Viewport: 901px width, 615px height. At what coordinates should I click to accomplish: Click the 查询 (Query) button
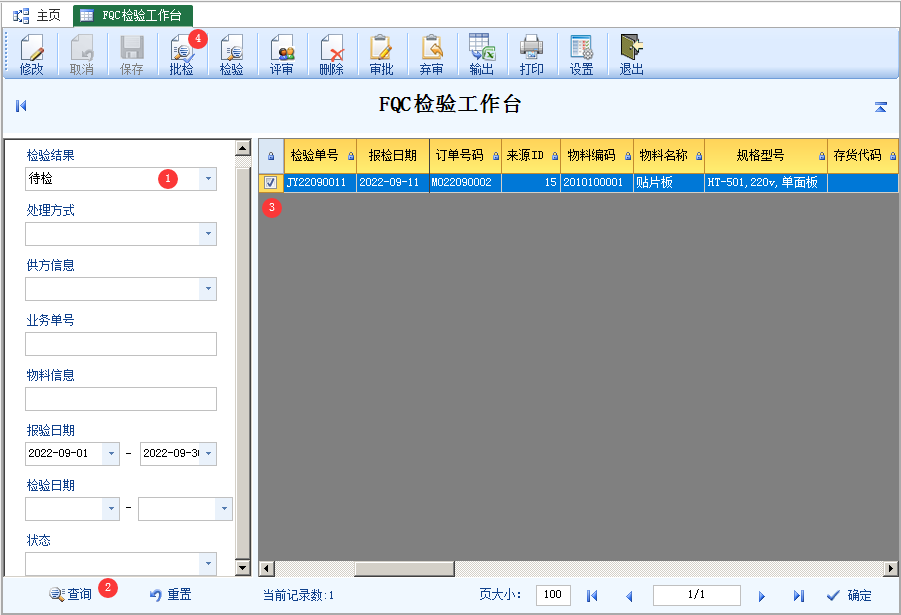coord(70,594)
